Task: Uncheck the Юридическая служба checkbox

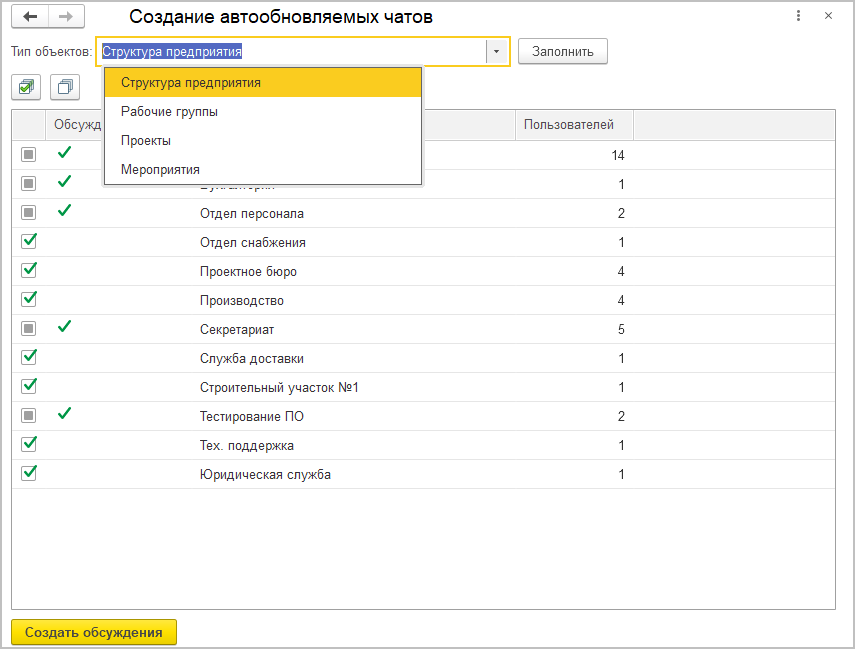Action: coord(28,473)
